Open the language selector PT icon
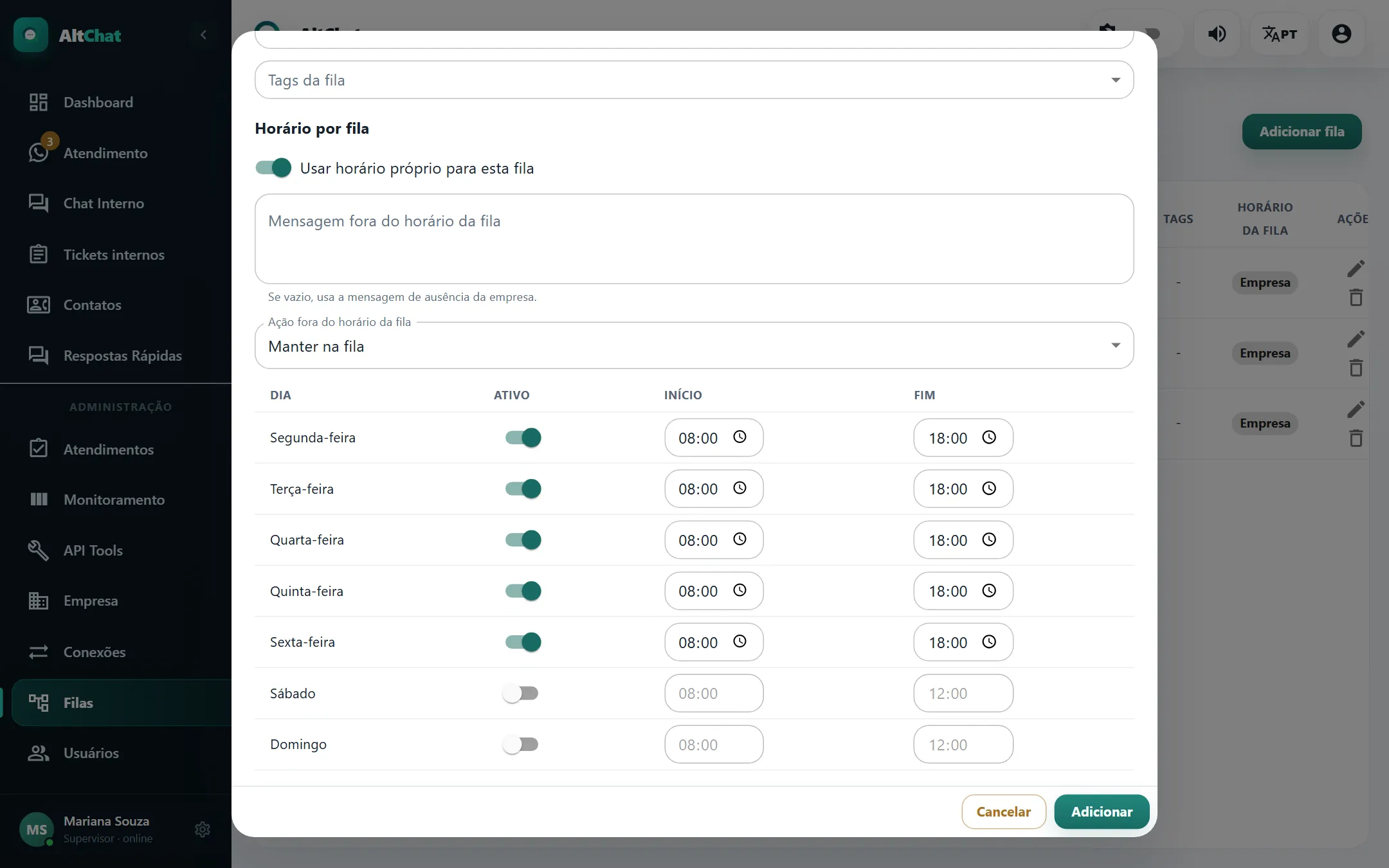Viewport: 1389px width, 868px height. click(1279, 34)
